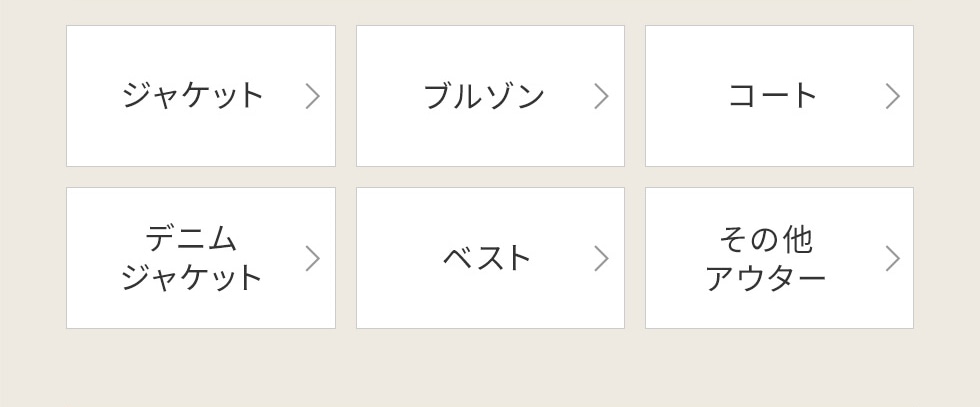
Task: Click the コート text label
Action: (773, 96)
